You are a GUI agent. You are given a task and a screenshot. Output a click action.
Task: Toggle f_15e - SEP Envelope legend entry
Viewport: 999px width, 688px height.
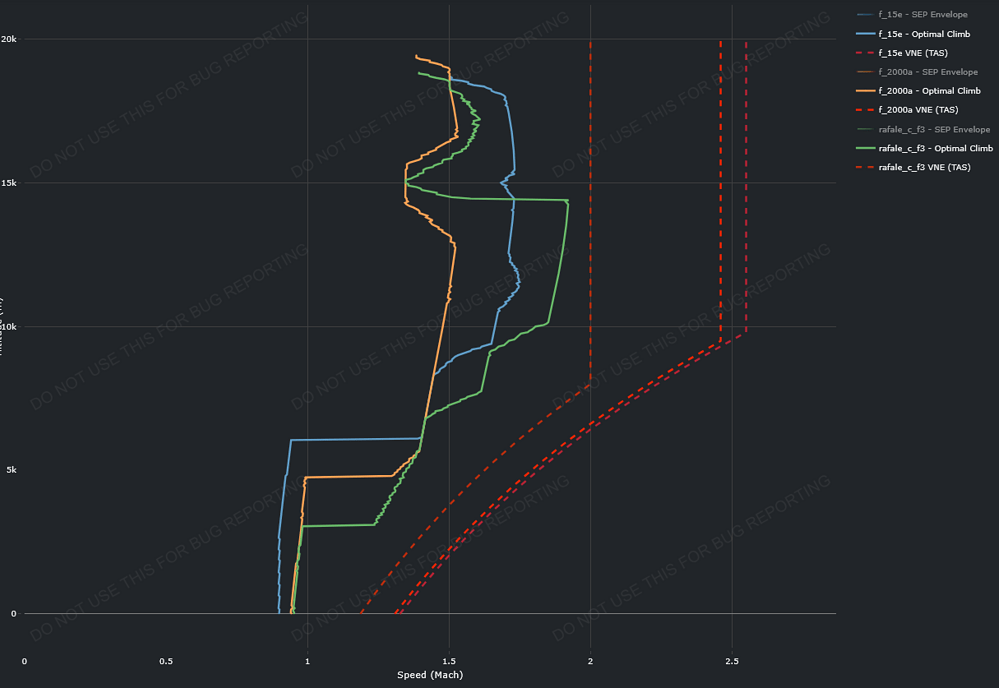point(913,15)
